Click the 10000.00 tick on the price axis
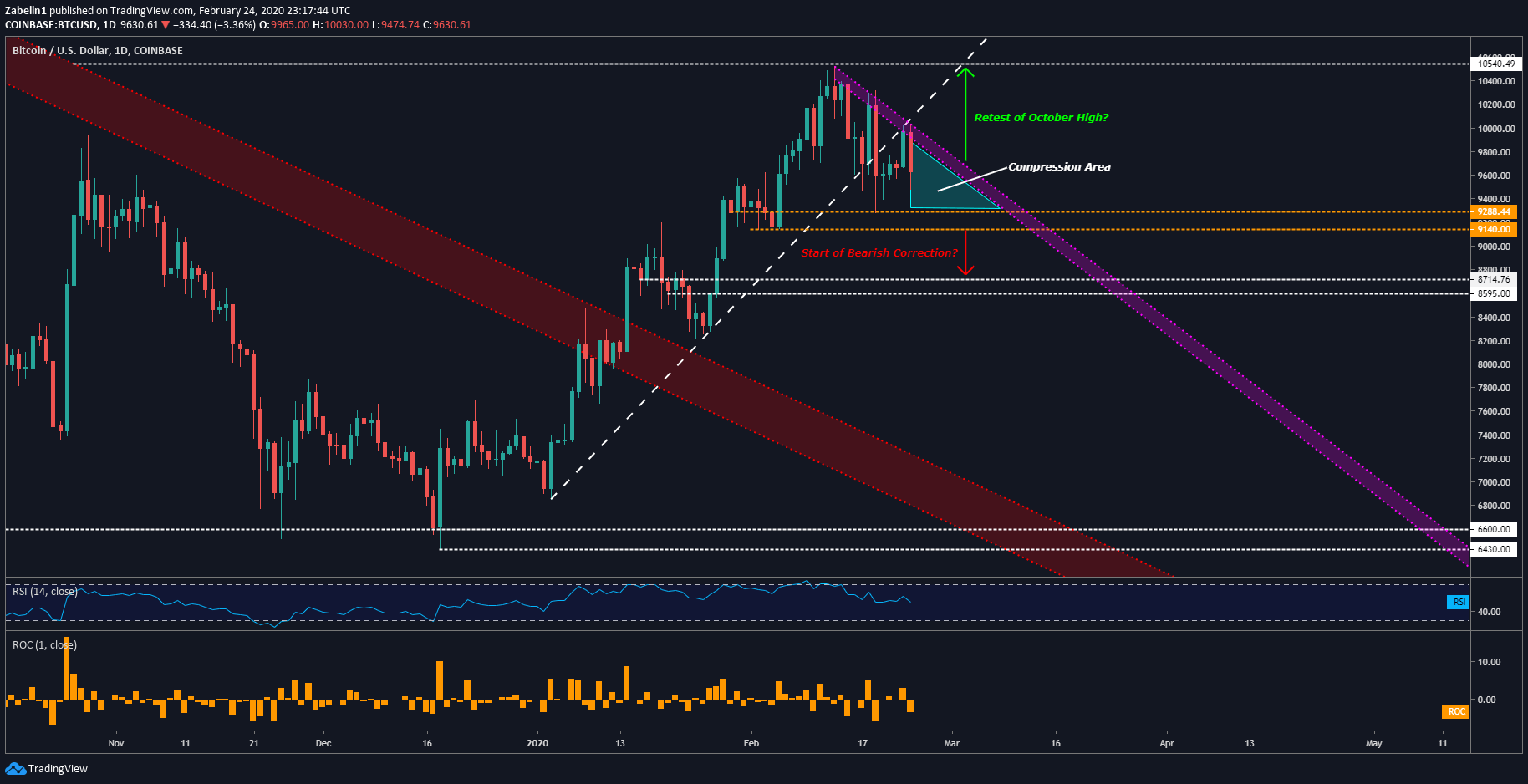 coord(1496,129)
